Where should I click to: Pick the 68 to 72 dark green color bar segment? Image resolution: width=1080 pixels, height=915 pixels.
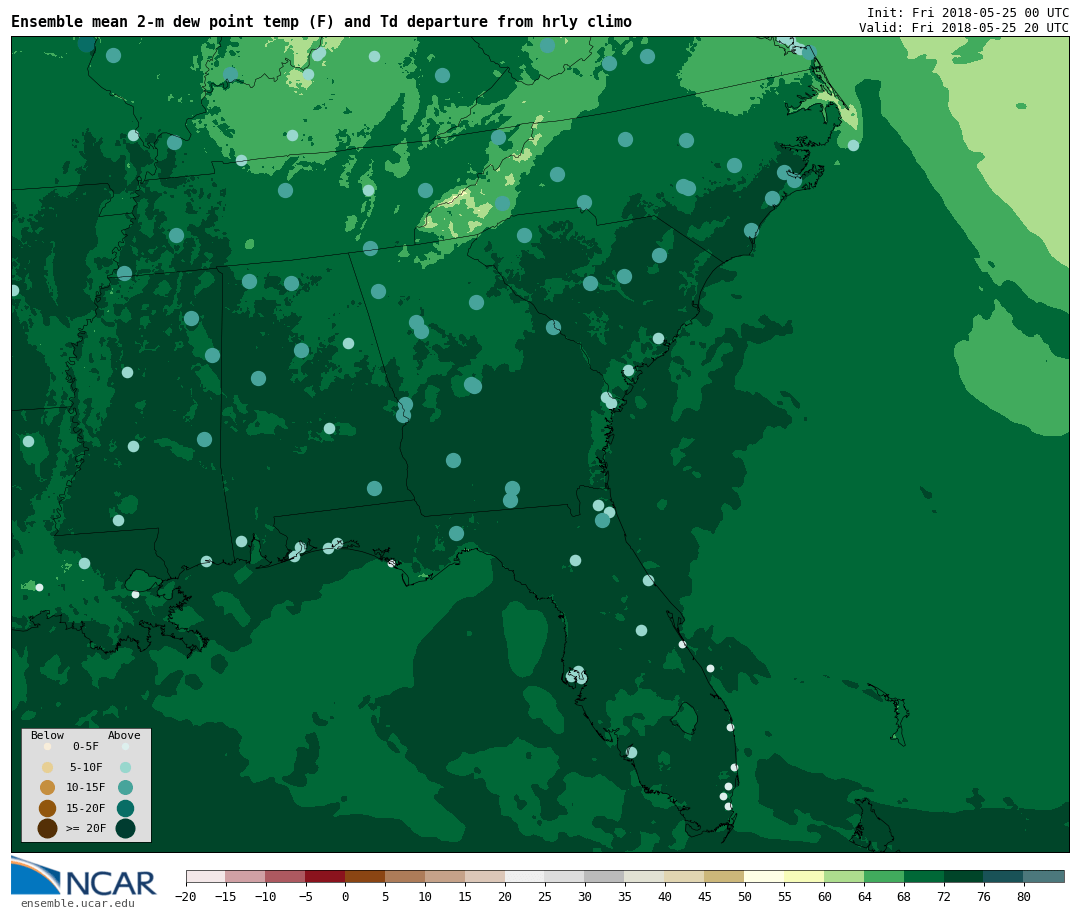[x=925, y=876]
